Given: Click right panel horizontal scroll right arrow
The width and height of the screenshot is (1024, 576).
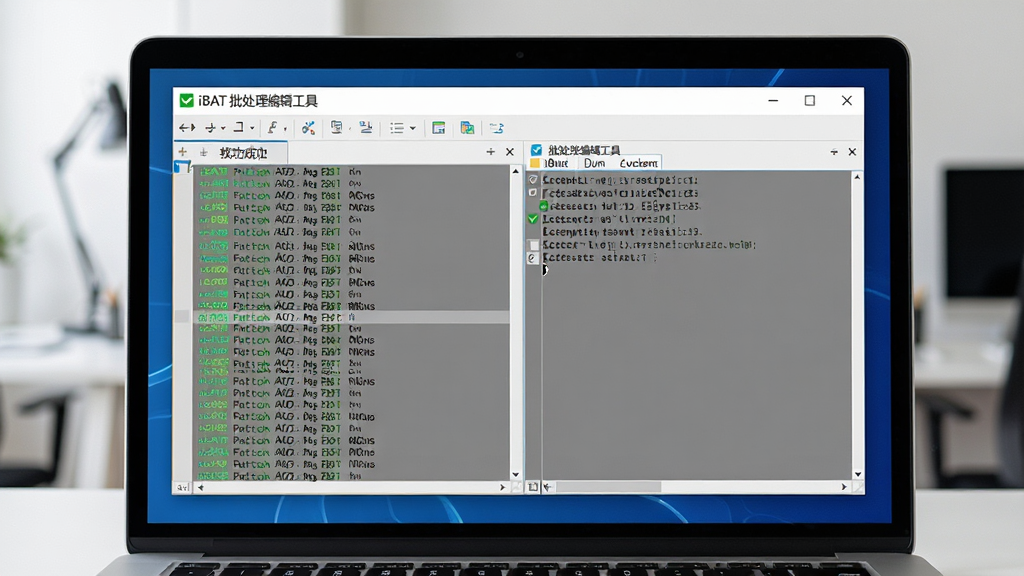Looking at the screenshot, I should (844, 487).
